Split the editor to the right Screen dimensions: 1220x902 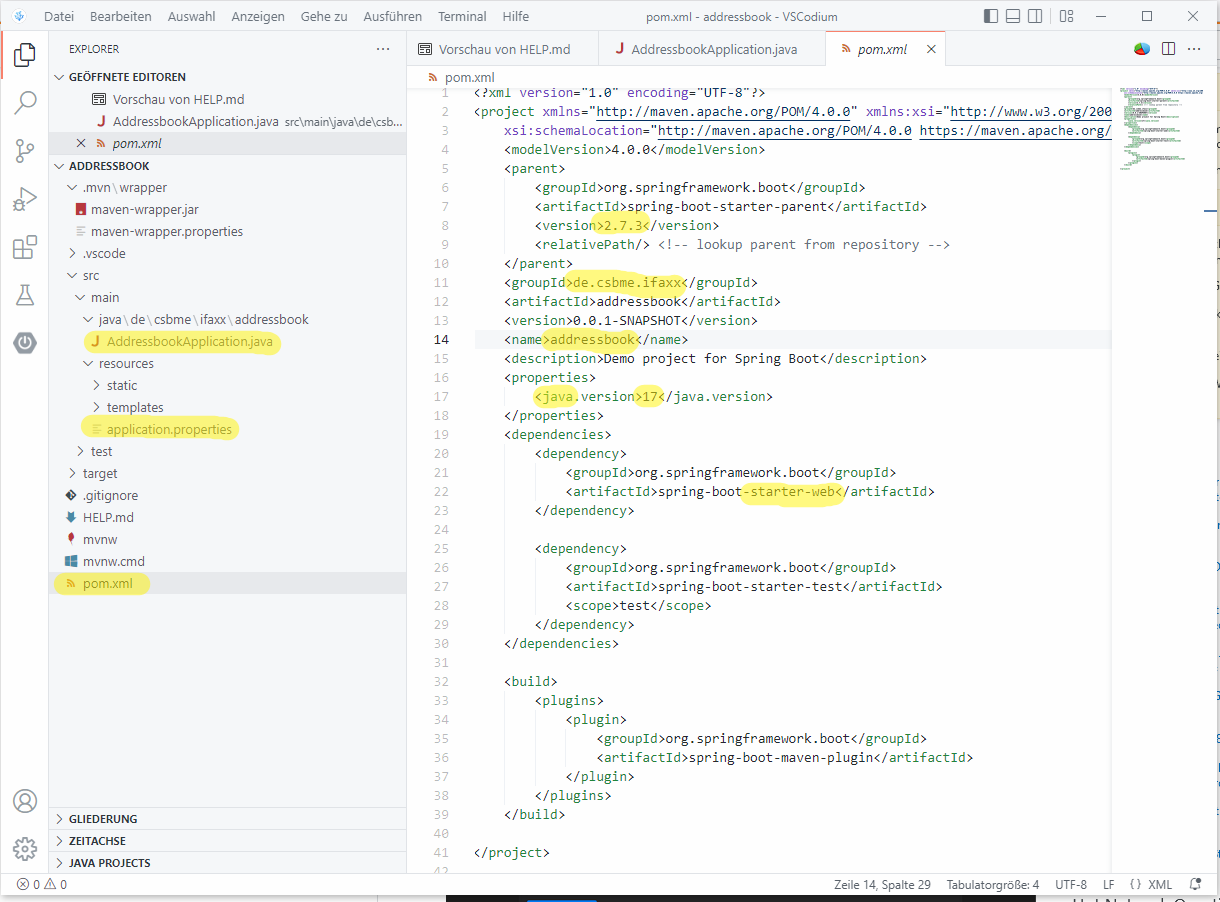(1168, 49)
